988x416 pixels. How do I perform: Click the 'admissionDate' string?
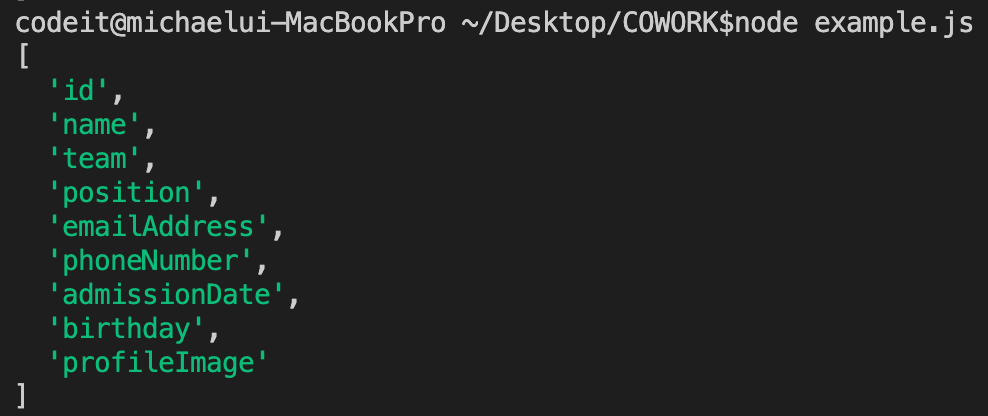click(x=168, y=295)
